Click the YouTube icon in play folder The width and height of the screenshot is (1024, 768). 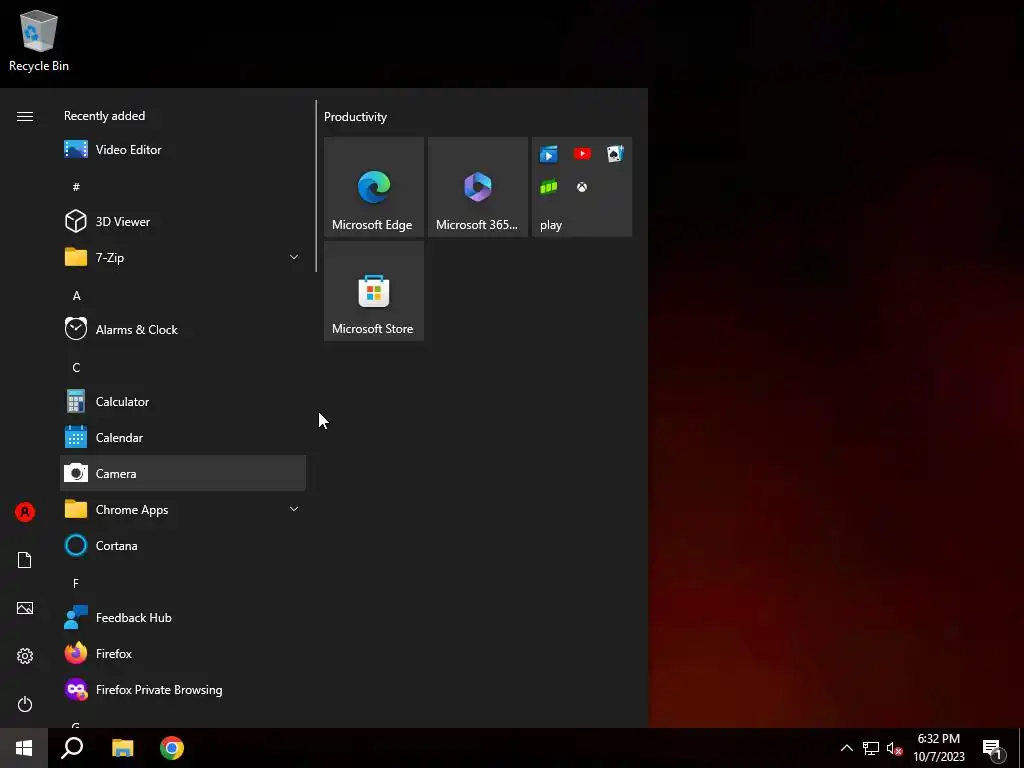pos(582,153)
